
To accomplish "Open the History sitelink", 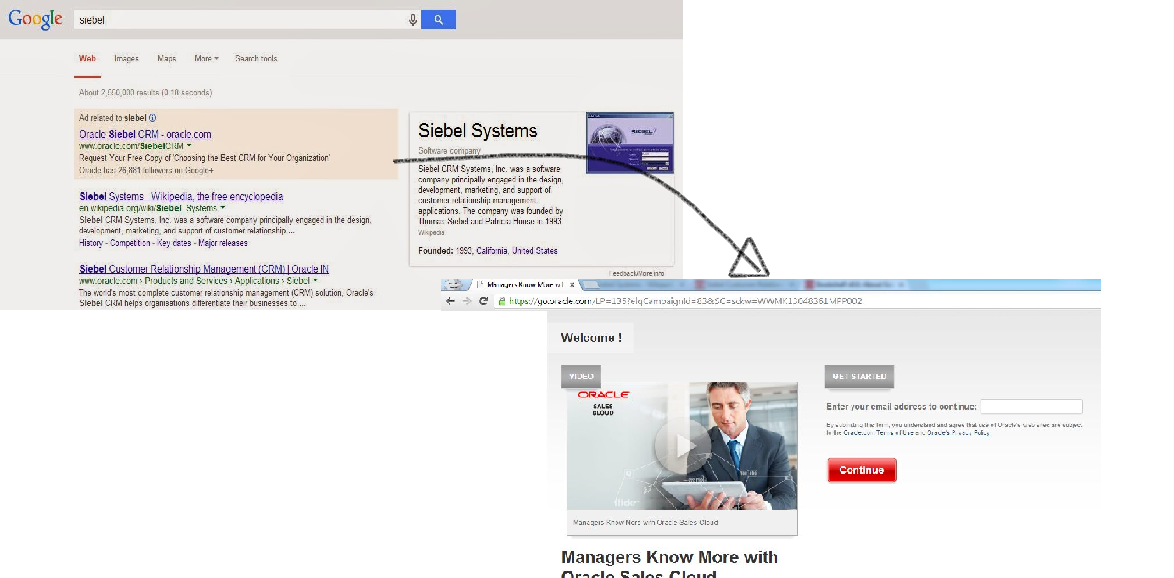I will tap(91, 243).
